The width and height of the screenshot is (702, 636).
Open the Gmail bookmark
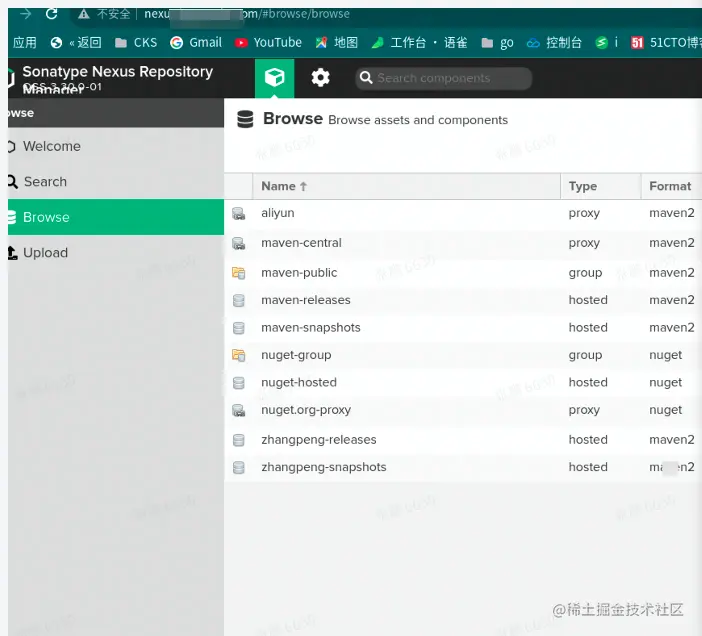tap(196, 43)
